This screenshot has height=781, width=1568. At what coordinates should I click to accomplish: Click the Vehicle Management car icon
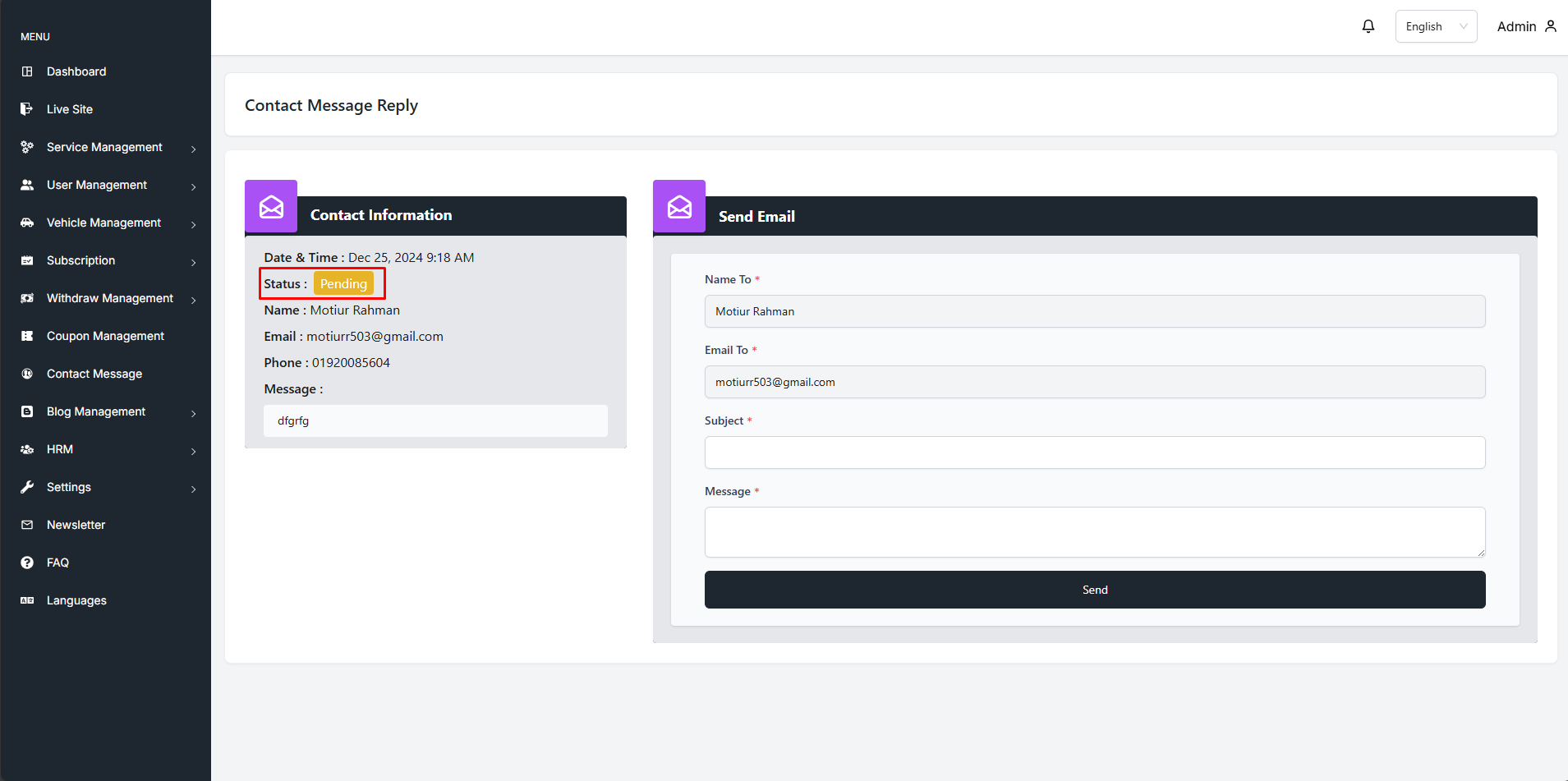pos(27,223)
